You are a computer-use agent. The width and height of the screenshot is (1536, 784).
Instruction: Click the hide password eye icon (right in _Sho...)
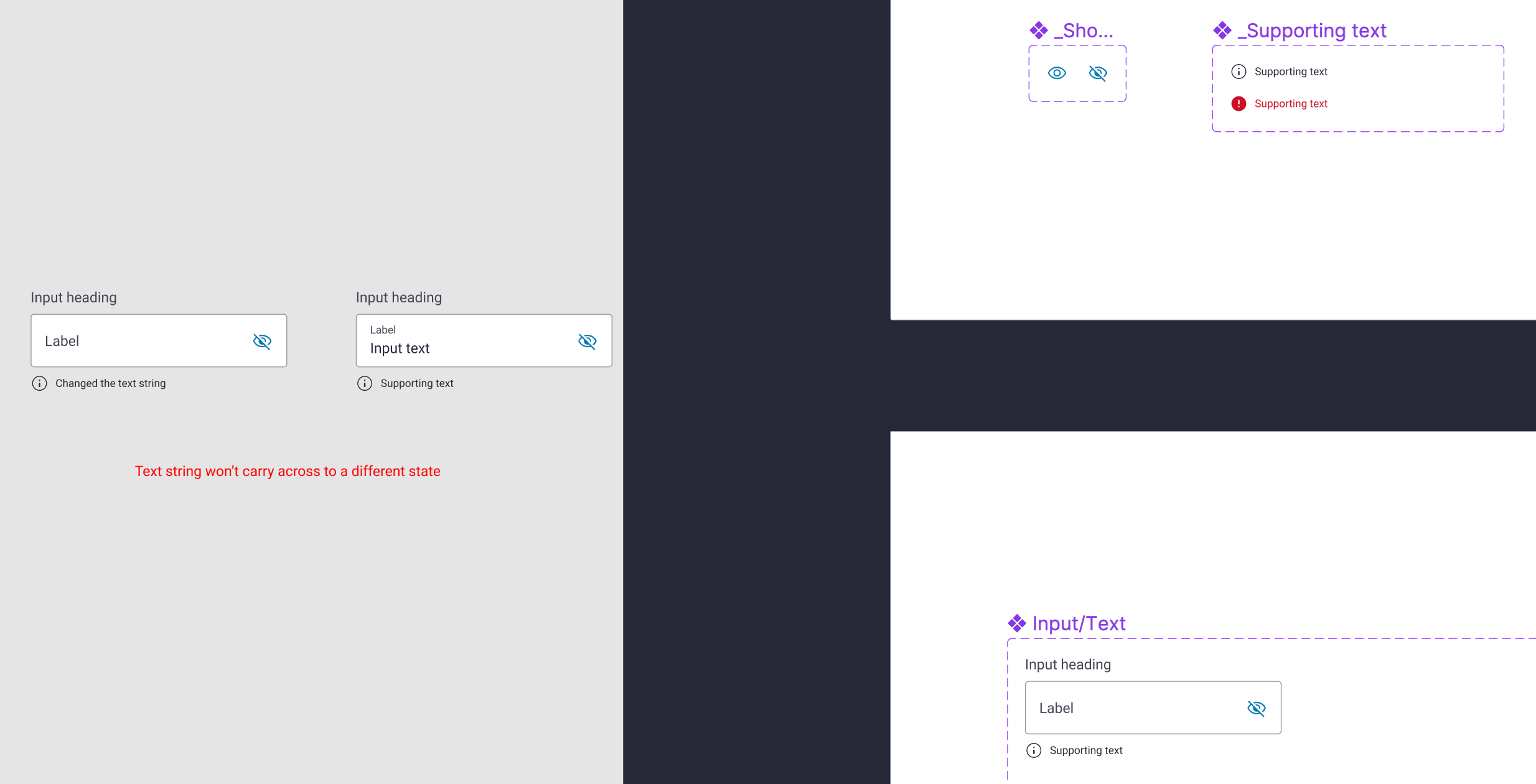[x=1099, y=72]
